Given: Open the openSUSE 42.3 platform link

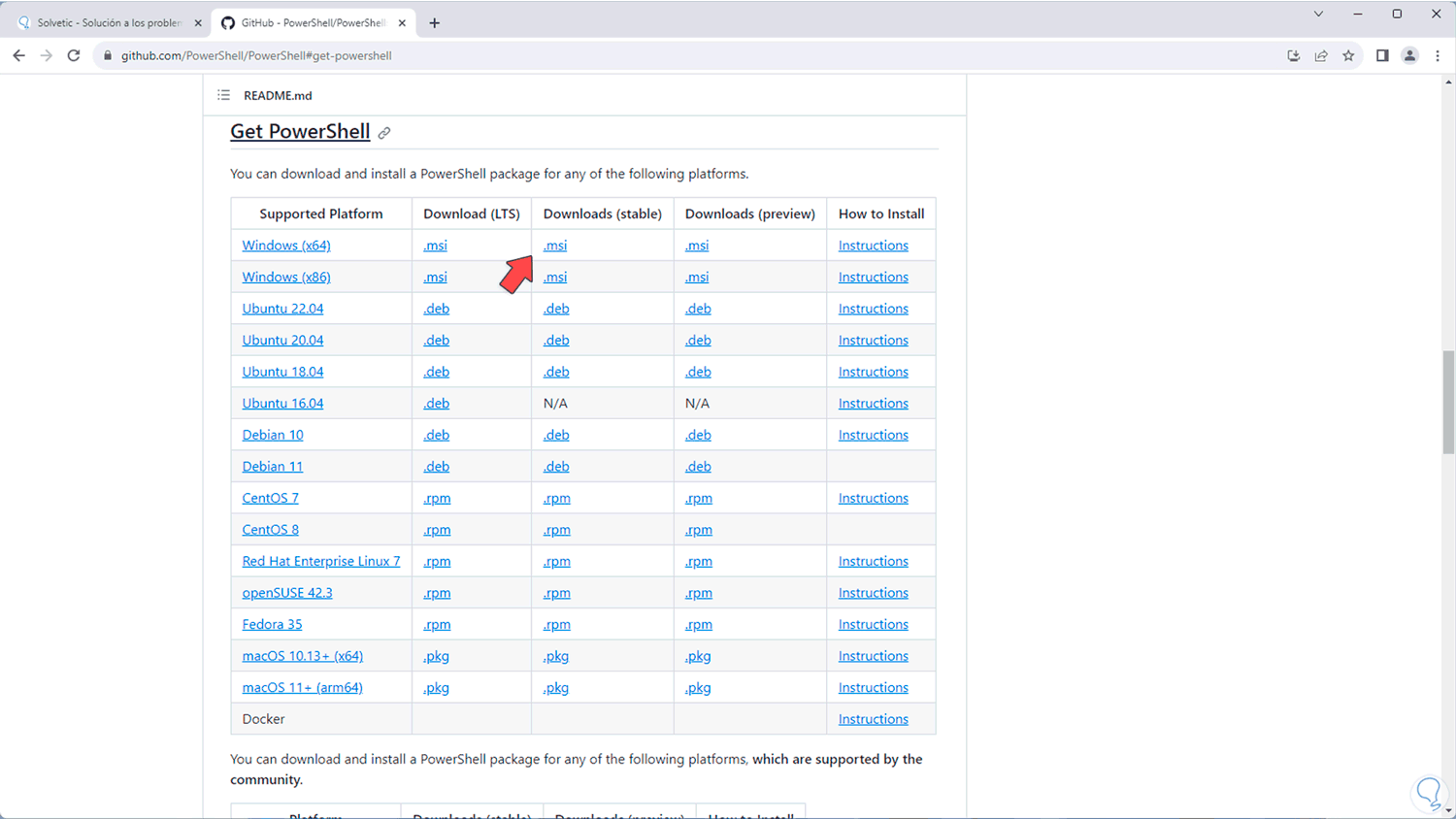Looking at the screenshot, I should 287,593.
